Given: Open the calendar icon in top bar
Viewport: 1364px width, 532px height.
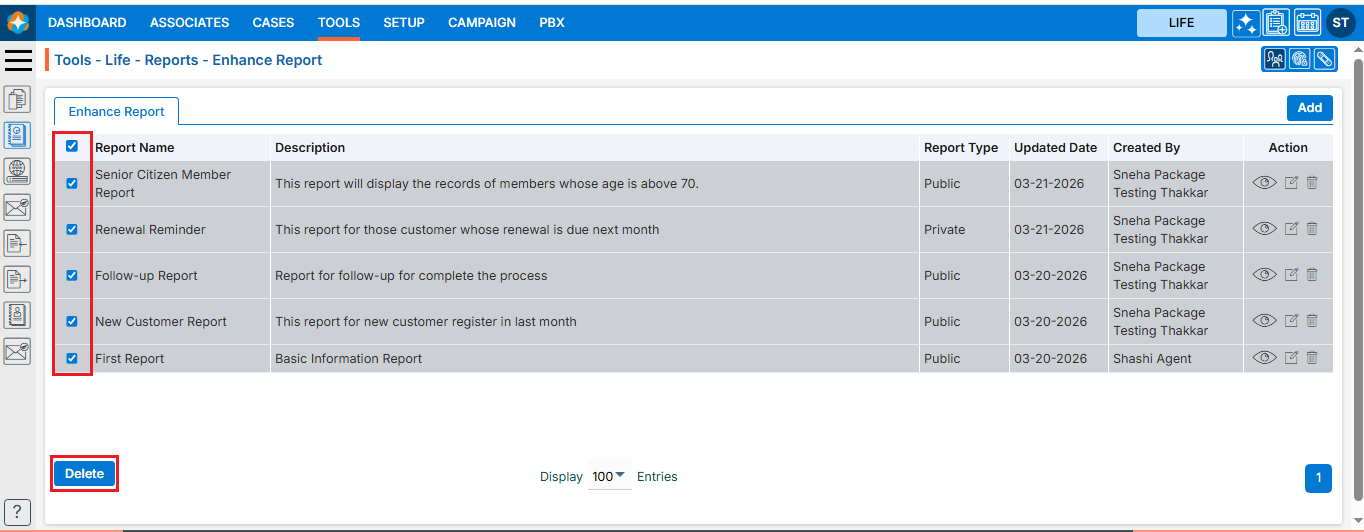Looking at the screenshot, I should click(1307, 23).
